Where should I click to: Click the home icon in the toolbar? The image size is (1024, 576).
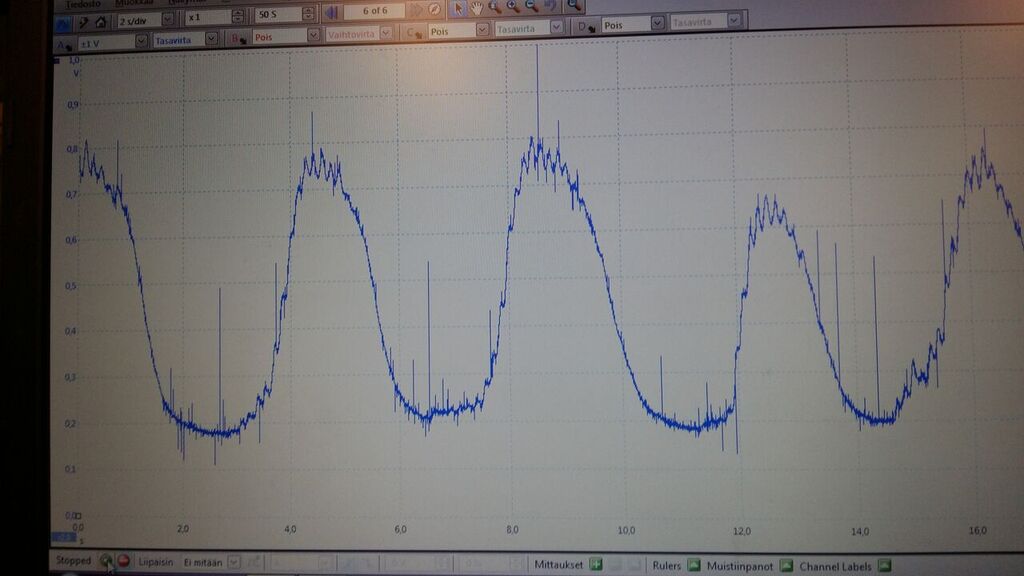tap(101, 22)
